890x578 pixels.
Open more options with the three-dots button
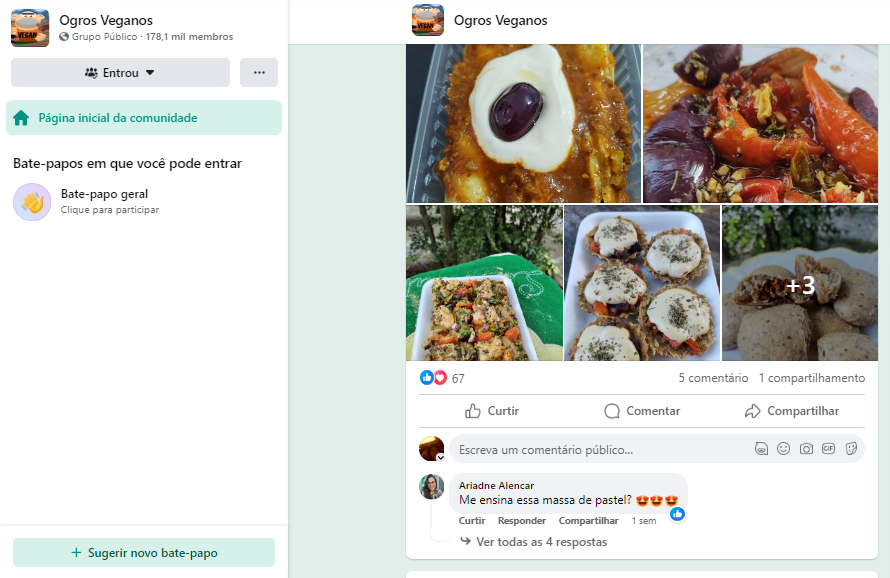click(258, 72)
